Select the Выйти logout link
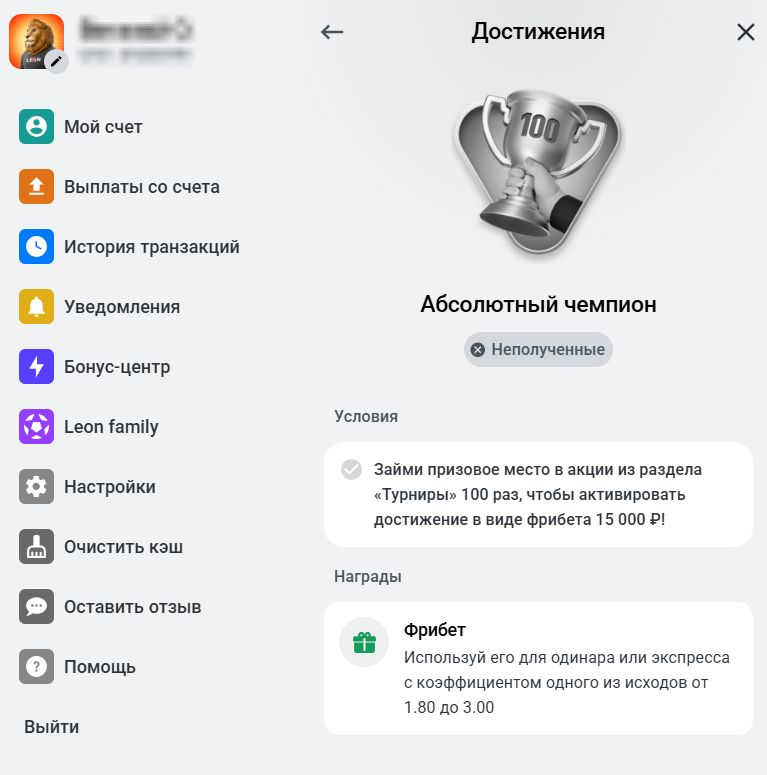Viewport: 767px width, 775px height. point(51,727)
